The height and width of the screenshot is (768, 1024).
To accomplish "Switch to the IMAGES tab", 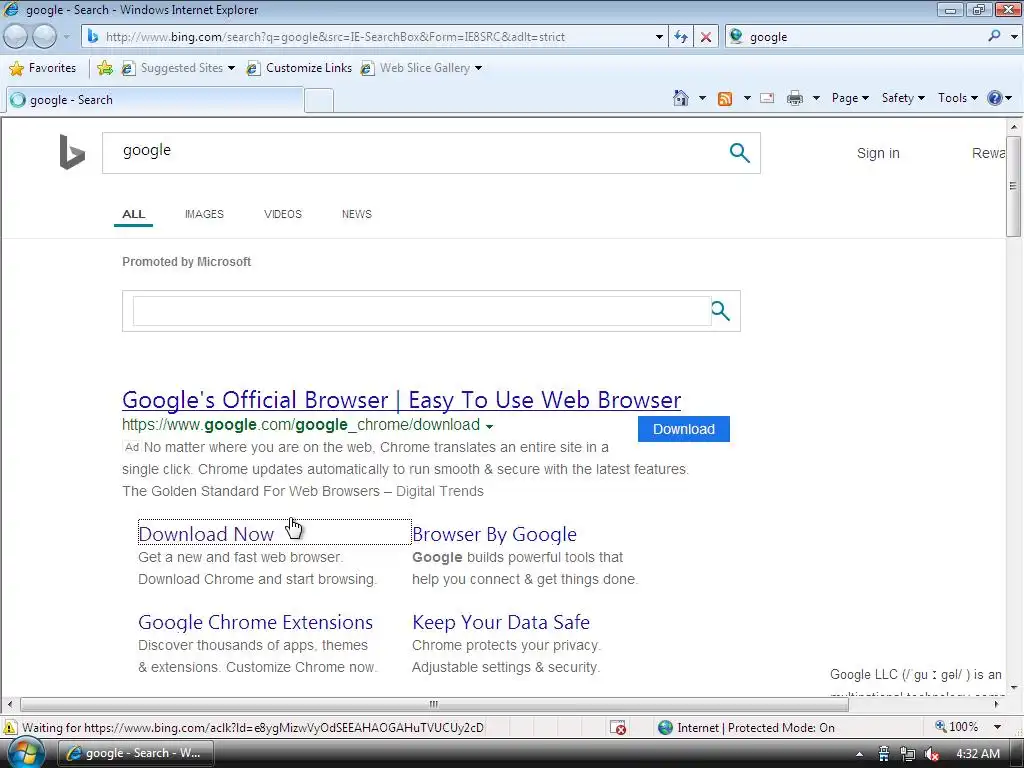I will (204, 214).
